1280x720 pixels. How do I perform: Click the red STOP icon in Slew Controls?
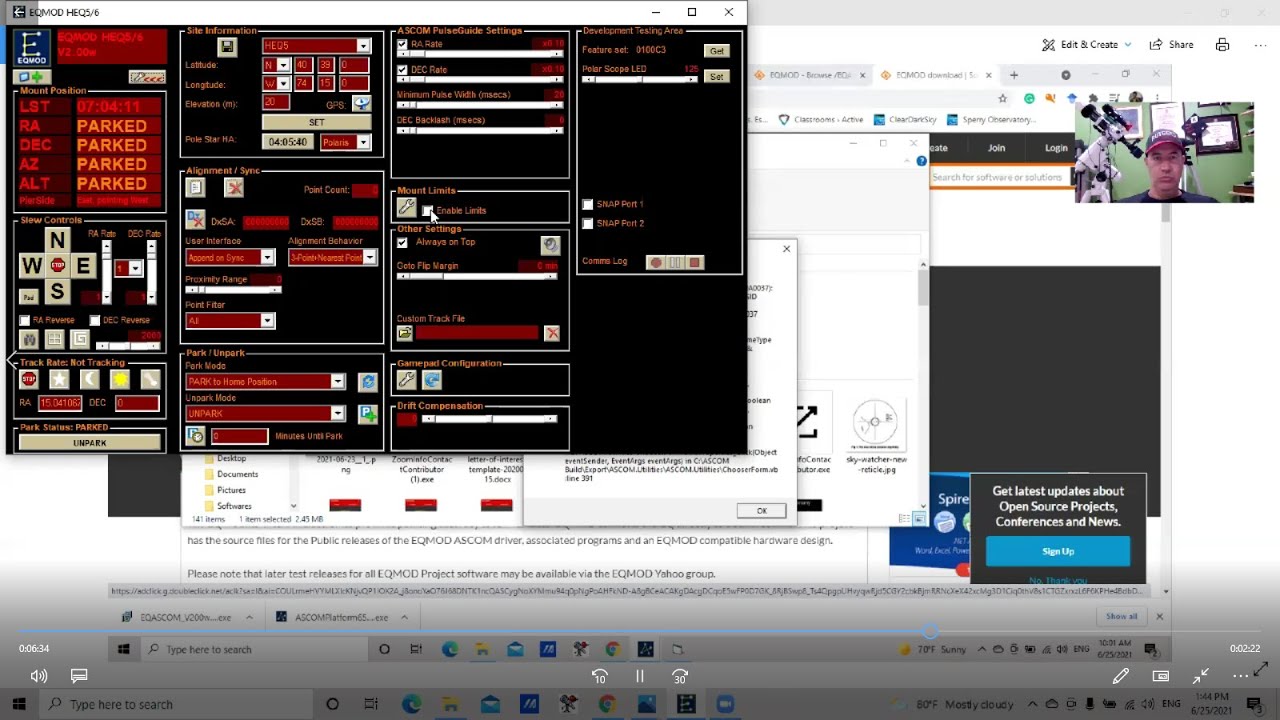(57, 266)
